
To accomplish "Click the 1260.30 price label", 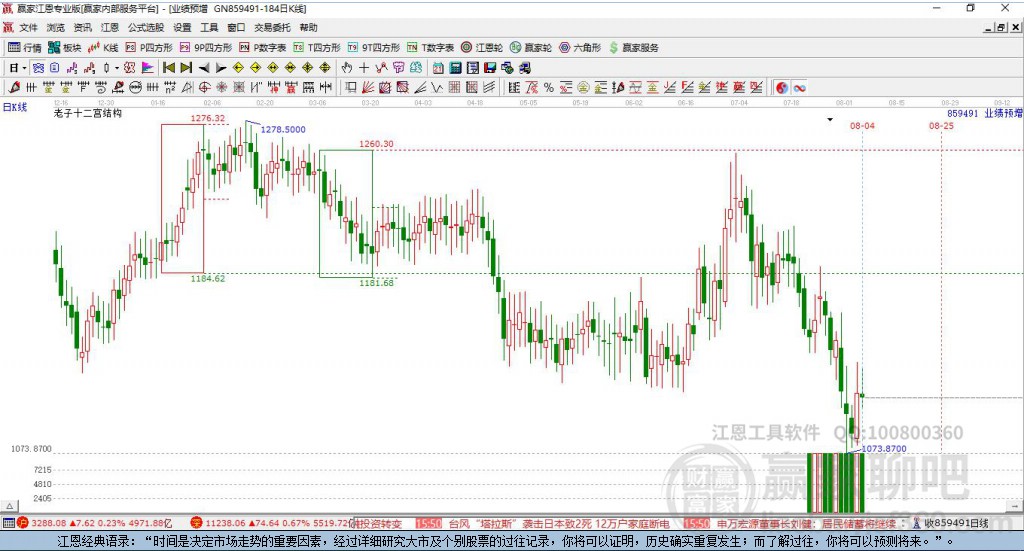I will click(x=376, y=144).
